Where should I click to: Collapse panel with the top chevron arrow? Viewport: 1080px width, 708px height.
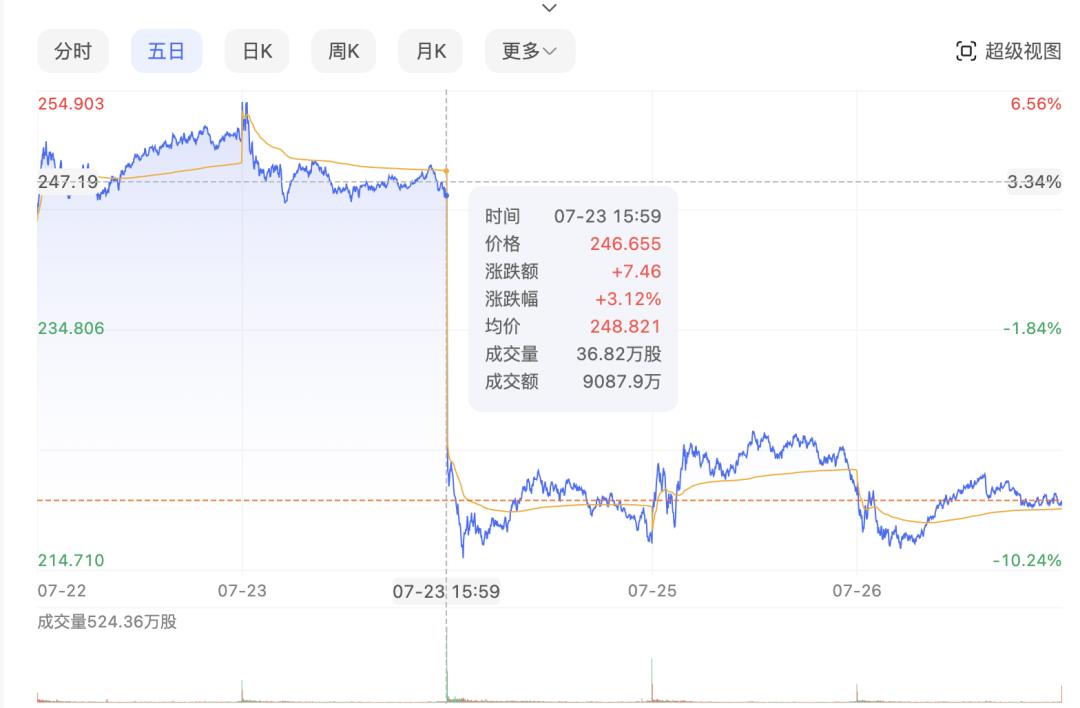click(548, 8)
